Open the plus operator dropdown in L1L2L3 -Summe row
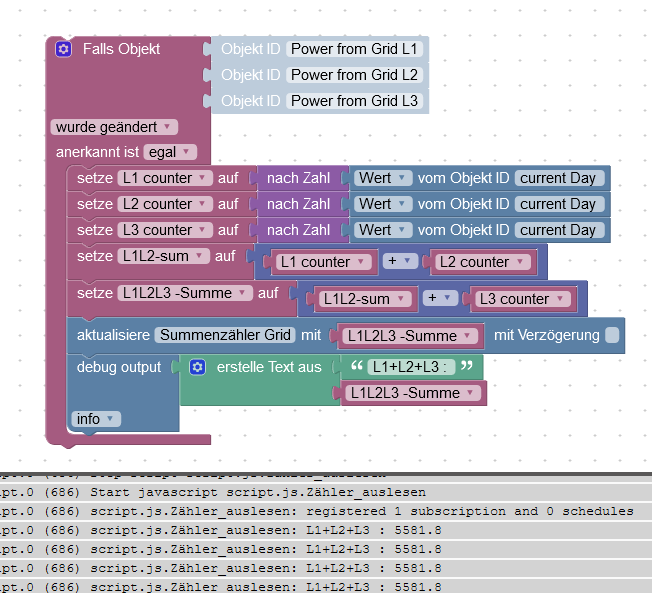This screenshot has height=593, width=652. [440, 298]
